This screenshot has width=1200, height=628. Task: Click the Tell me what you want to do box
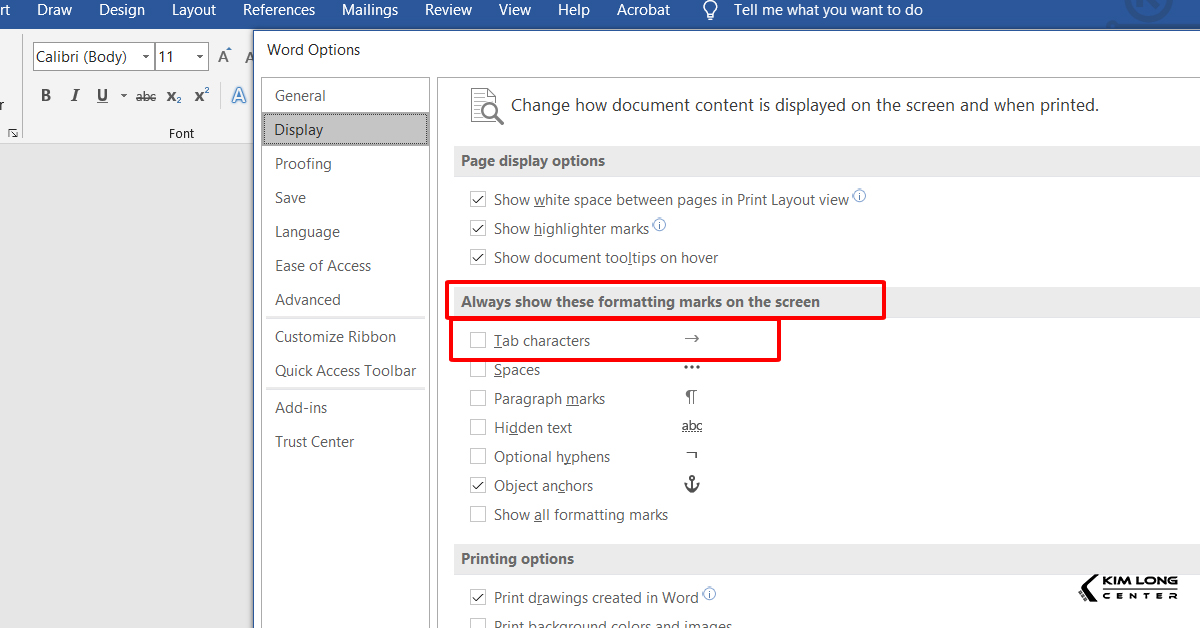pos(828,10)
